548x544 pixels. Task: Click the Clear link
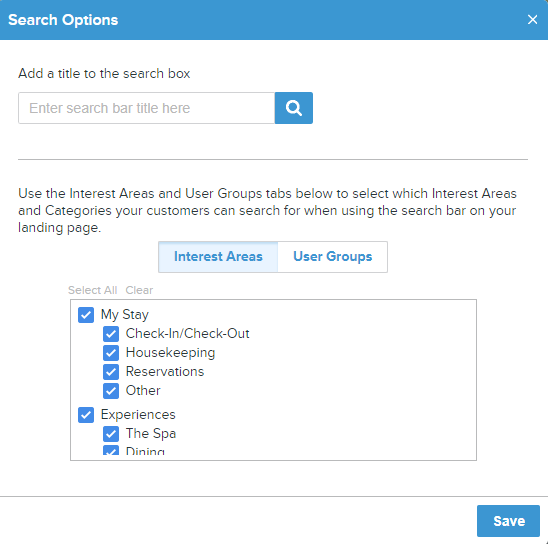(x=139, y=290)
